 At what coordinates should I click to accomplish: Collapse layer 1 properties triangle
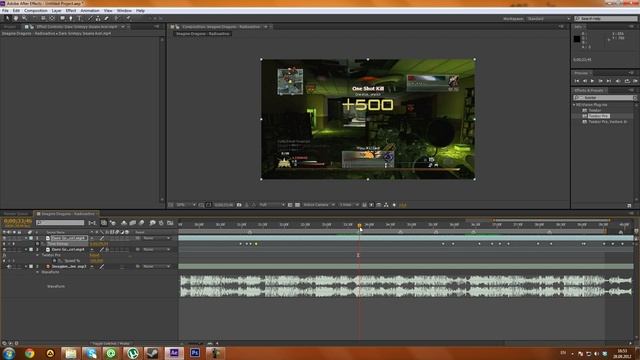pos(26,238)
